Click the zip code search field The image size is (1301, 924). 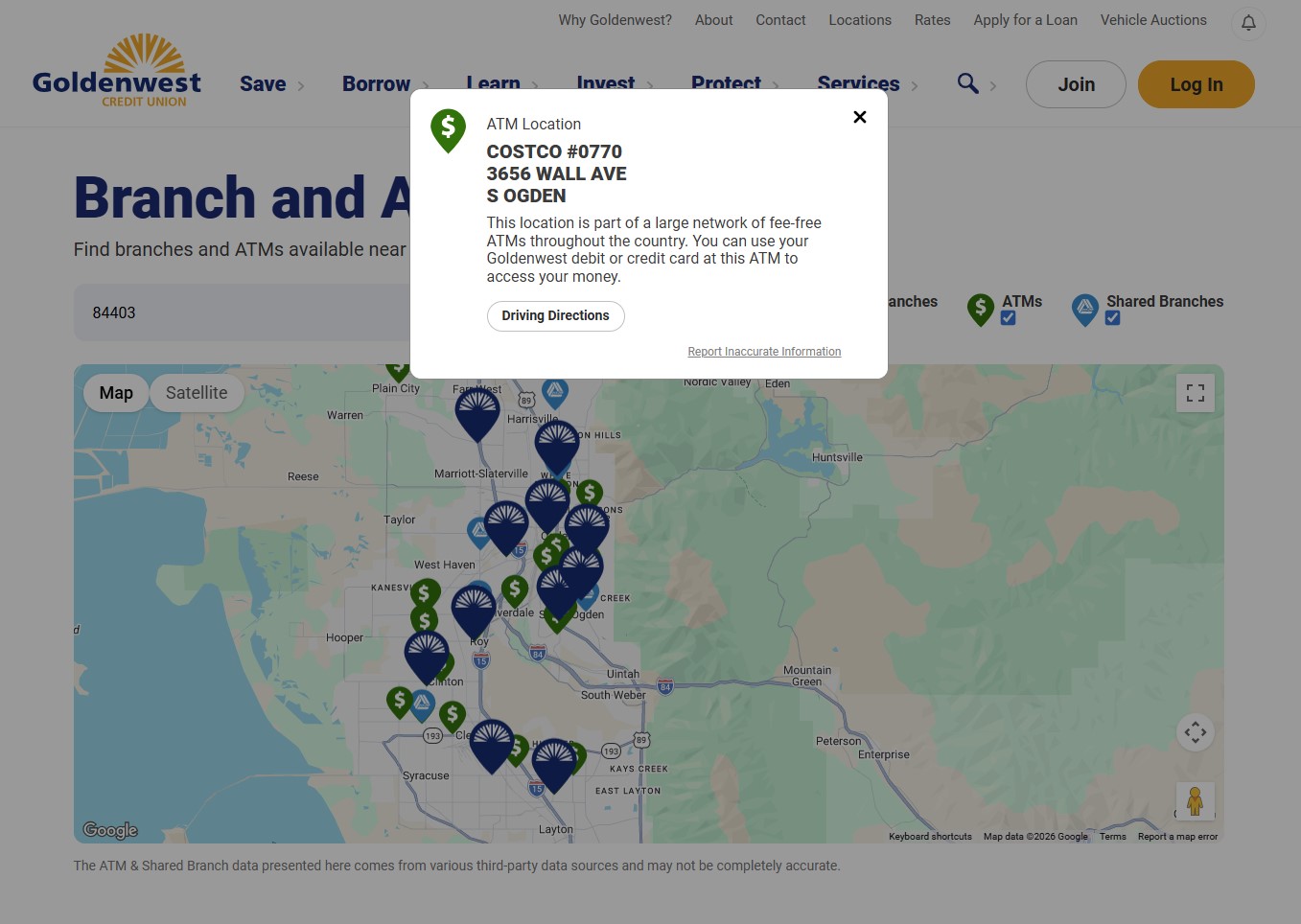240,312
